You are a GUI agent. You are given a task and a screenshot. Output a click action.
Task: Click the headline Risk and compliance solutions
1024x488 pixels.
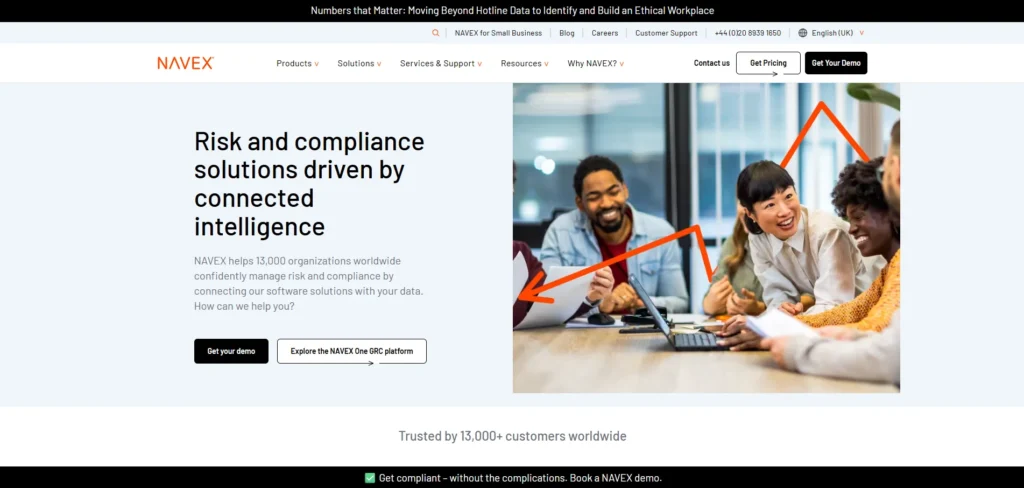(x=309, y=184)
